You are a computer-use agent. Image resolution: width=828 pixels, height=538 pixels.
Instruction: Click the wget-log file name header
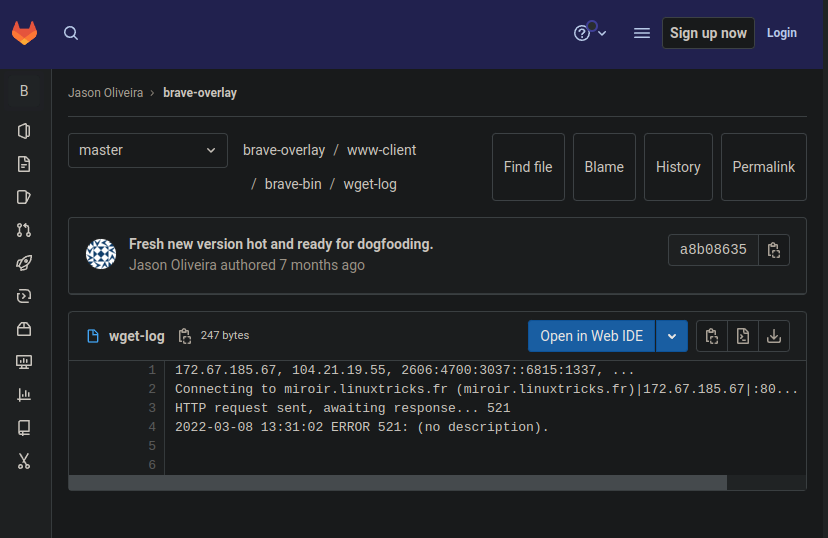coord(136,336)
